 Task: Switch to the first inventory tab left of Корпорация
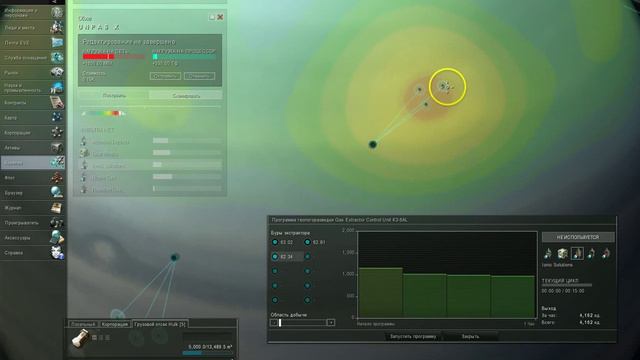pyautogui.click(x=83, y=324)
